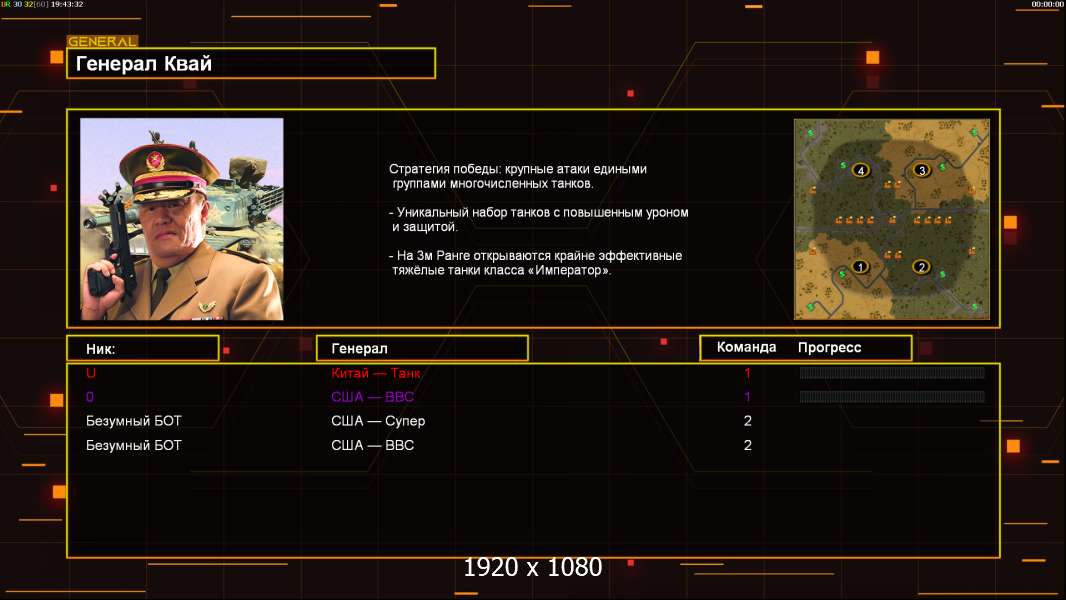Click team number 2 in the США — Супер row
The image size is (1066, 600).
click(747, 421)
